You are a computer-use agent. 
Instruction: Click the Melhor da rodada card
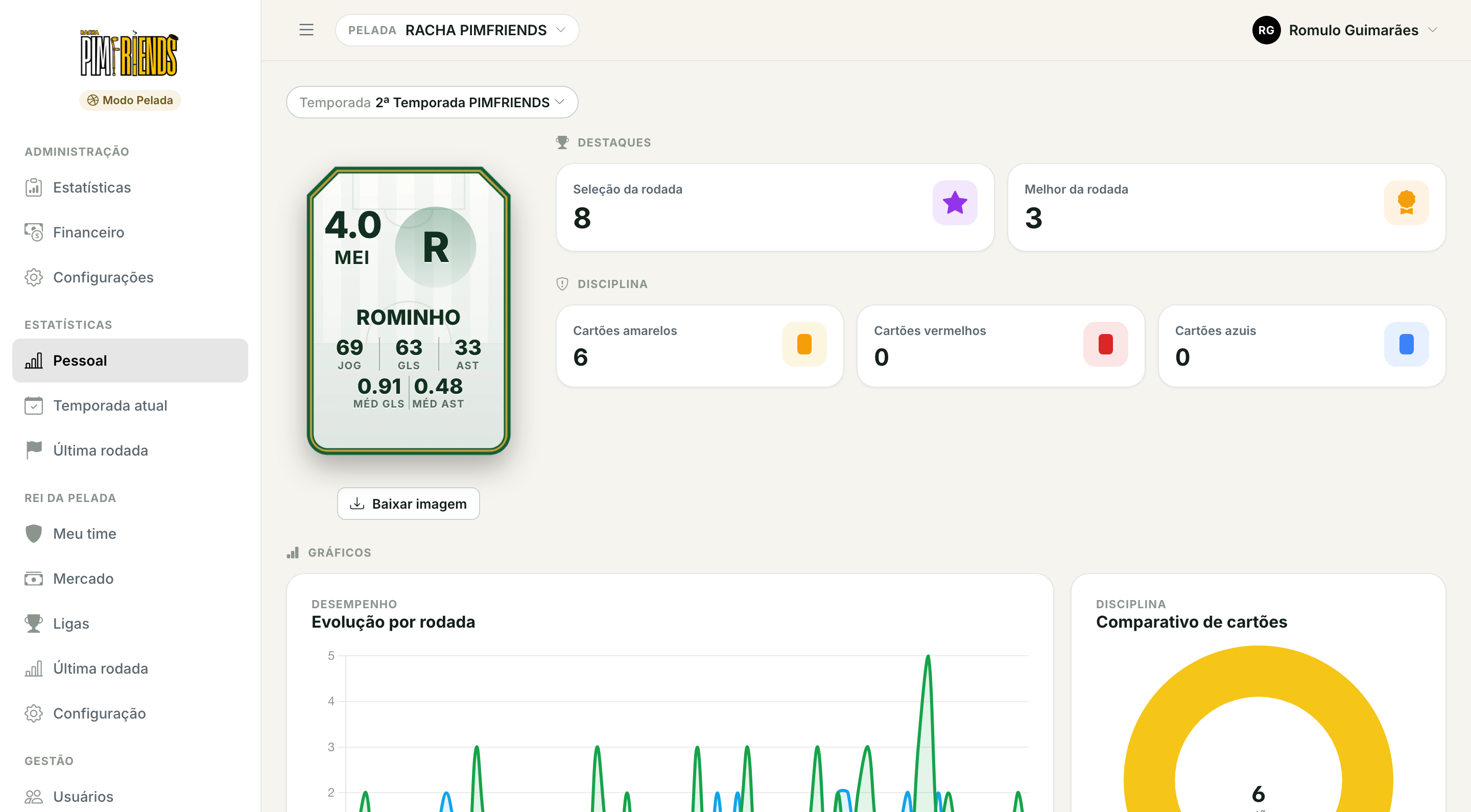(1226, 207)
